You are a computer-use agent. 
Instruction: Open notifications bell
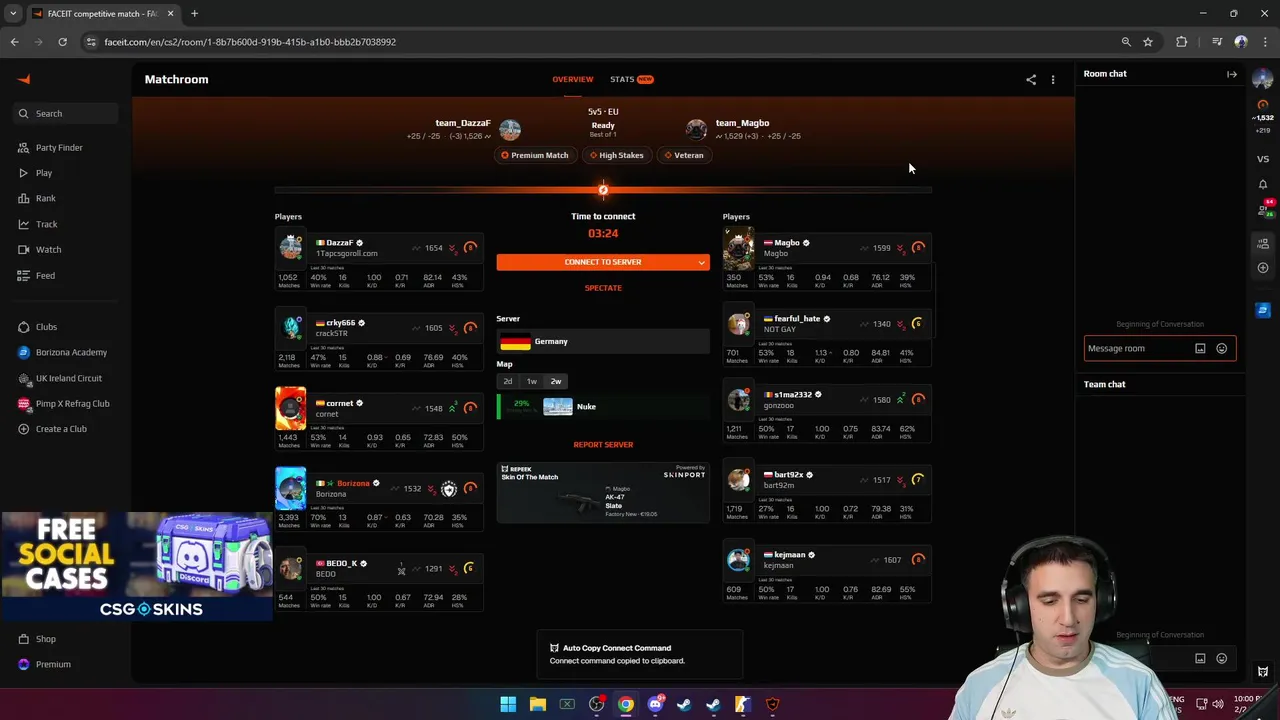click(x=1263, y=184)
